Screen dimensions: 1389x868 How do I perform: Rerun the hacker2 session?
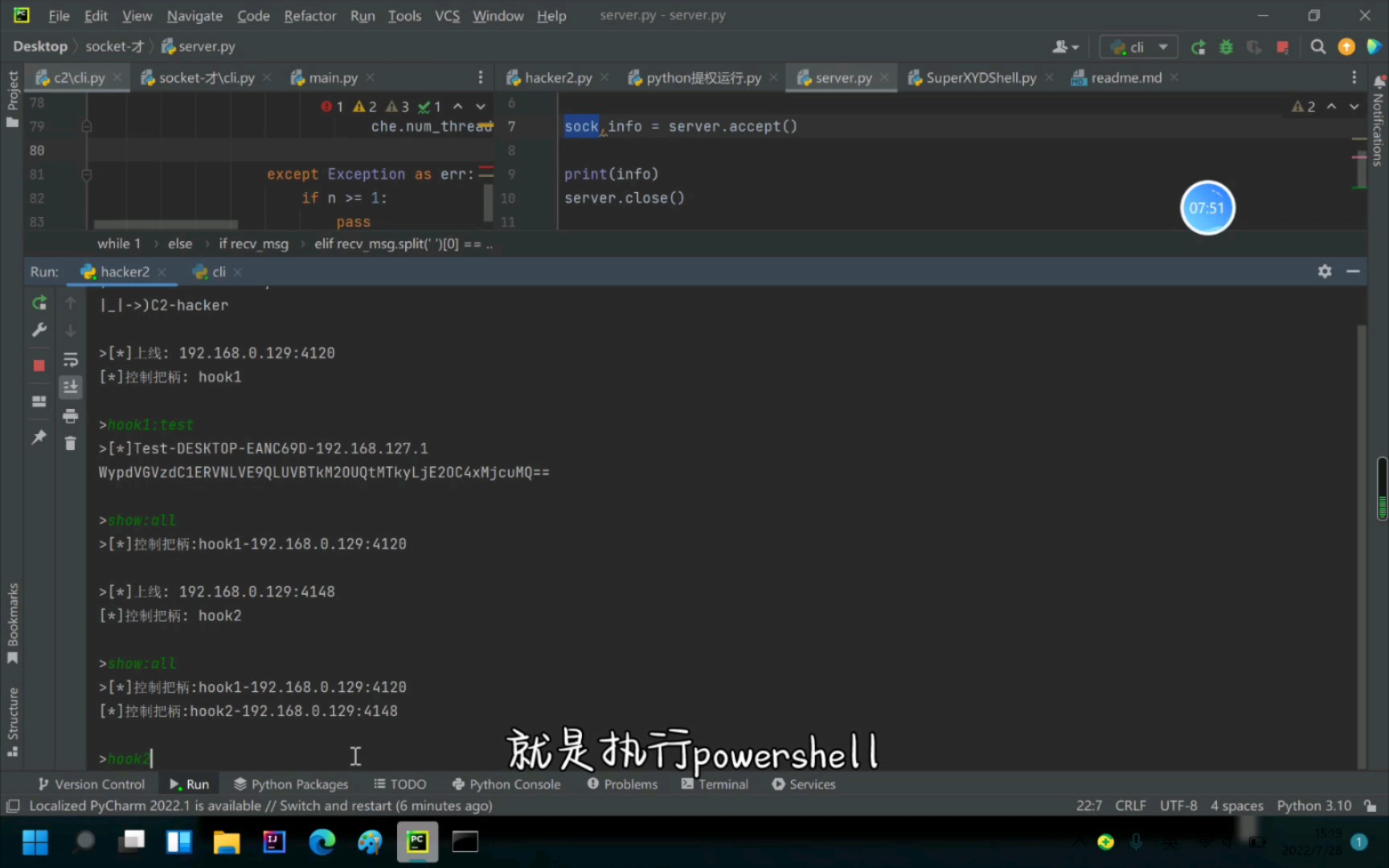[39, 303]
